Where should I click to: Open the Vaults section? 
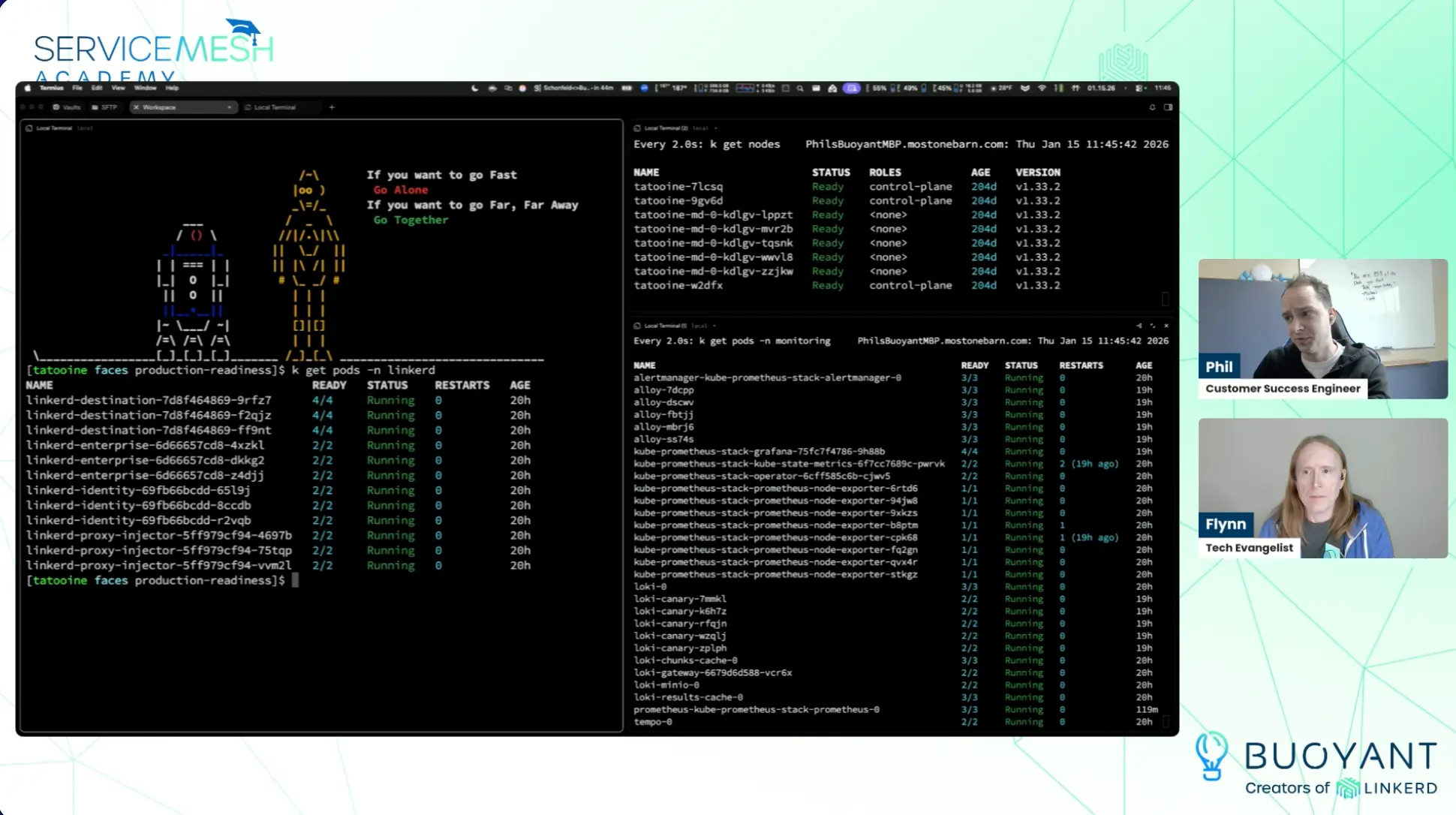[x=67, y=107]
